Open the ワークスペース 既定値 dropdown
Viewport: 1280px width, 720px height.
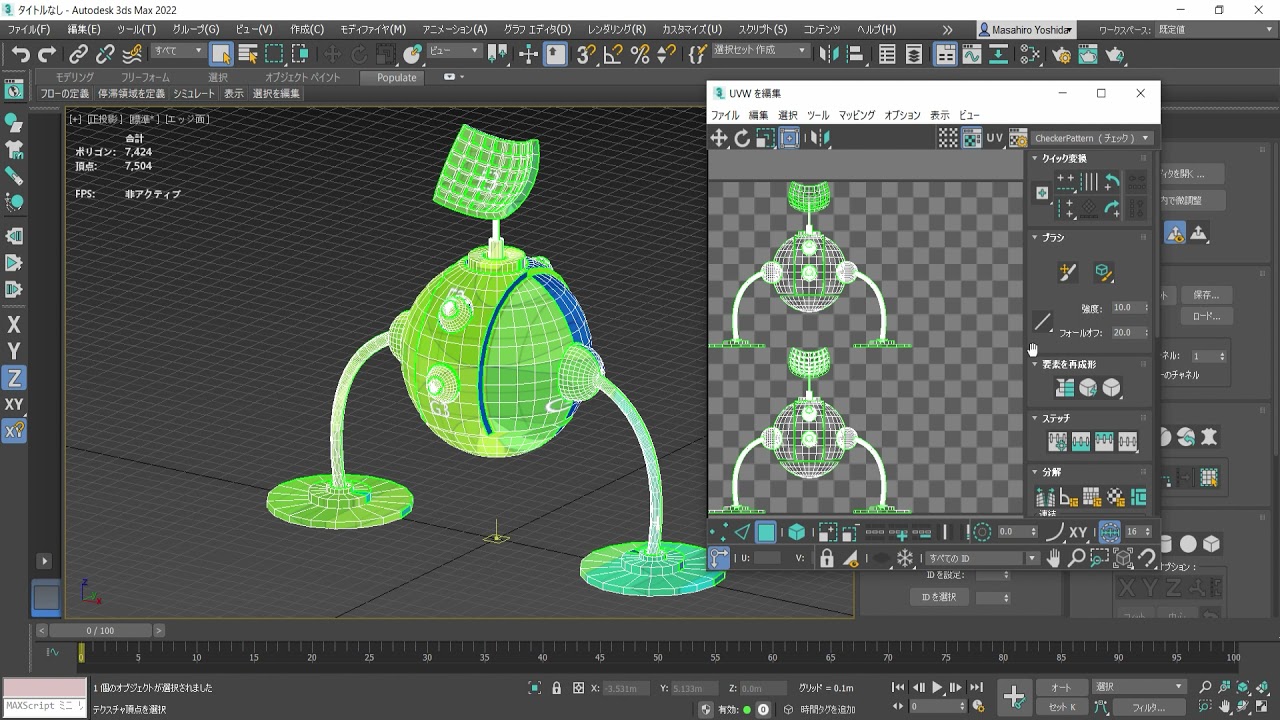(1215, 29)
